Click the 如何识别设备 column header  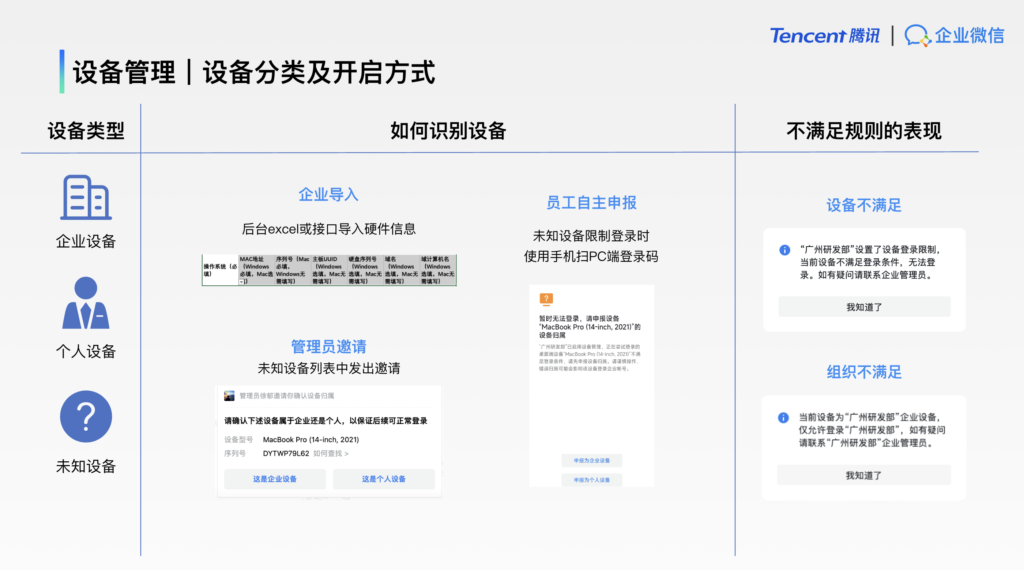tap(448, 131)
